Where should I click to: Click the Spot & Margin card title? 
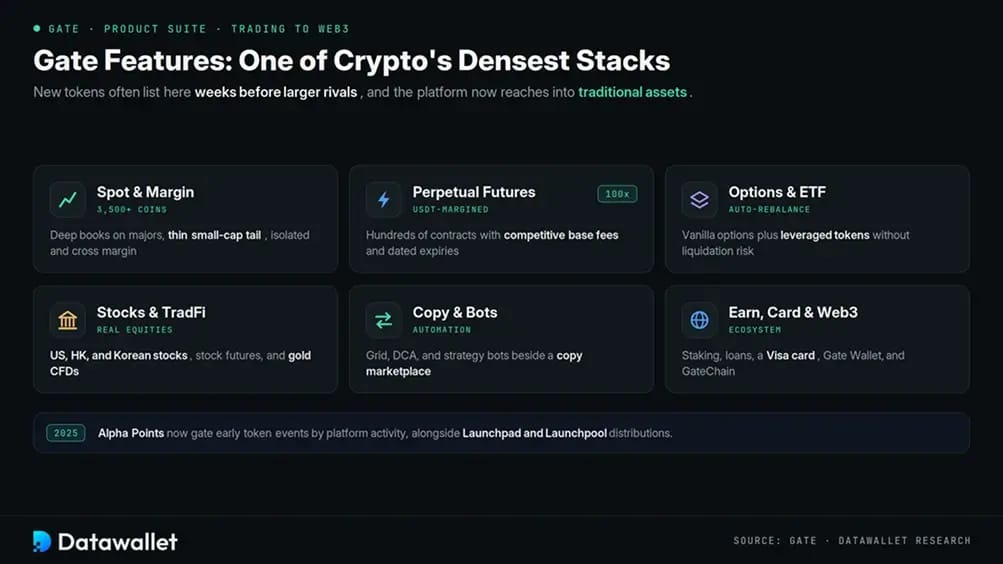145,192
